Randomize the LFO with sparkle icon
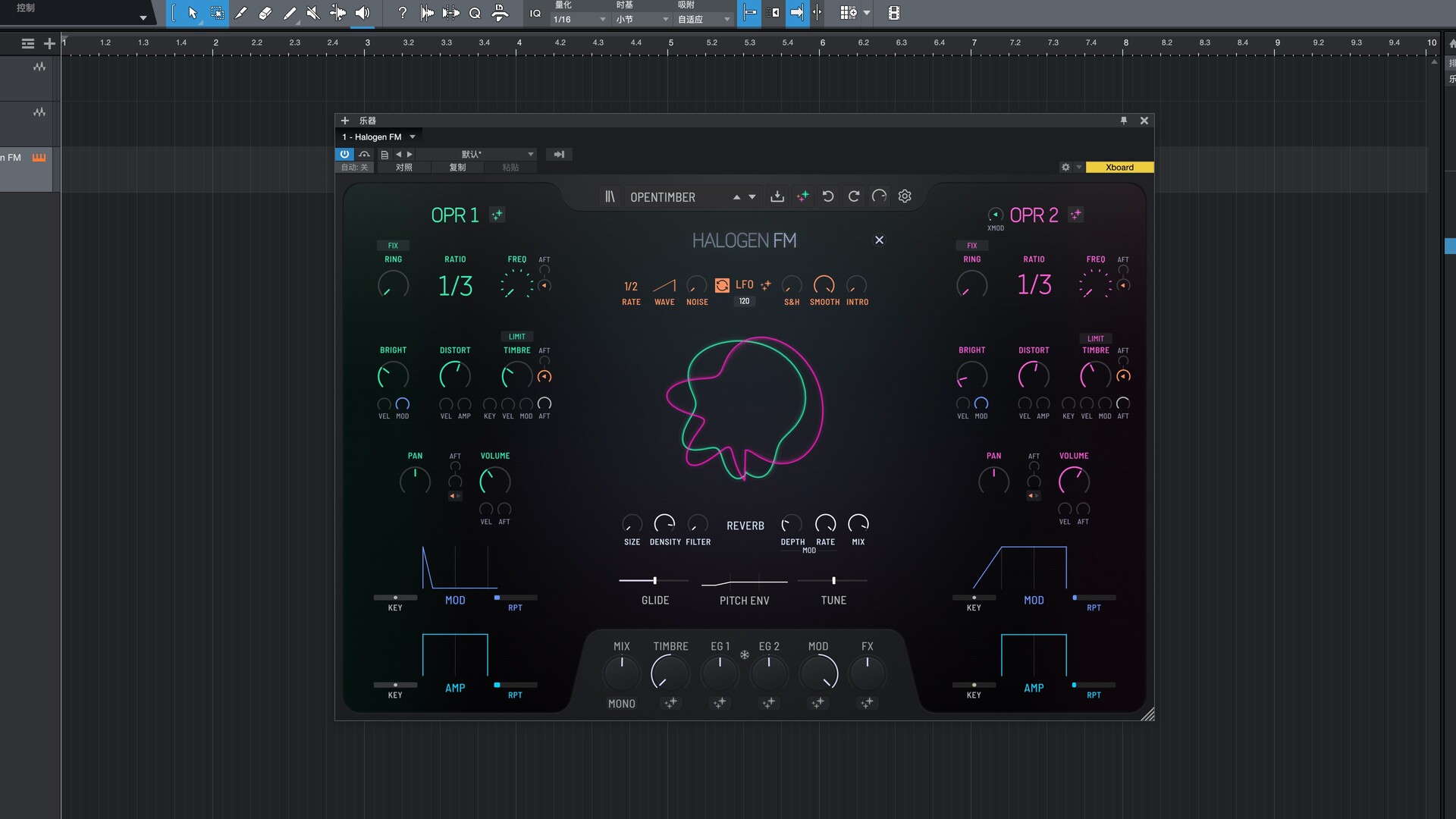The image size is (1456, 819). point(766,285)
